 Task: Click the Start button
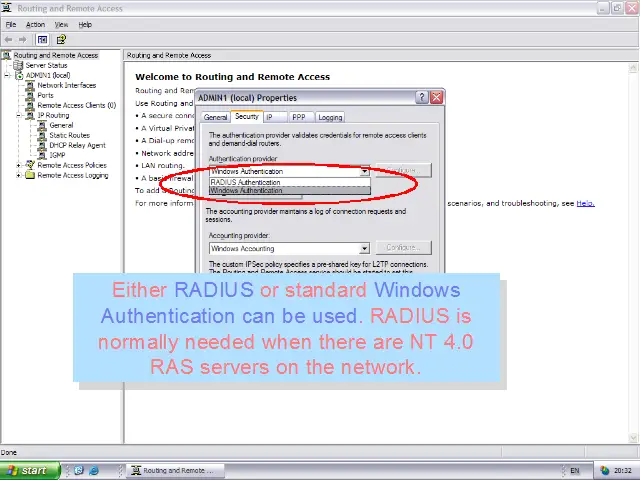click(x=30, y=471)
